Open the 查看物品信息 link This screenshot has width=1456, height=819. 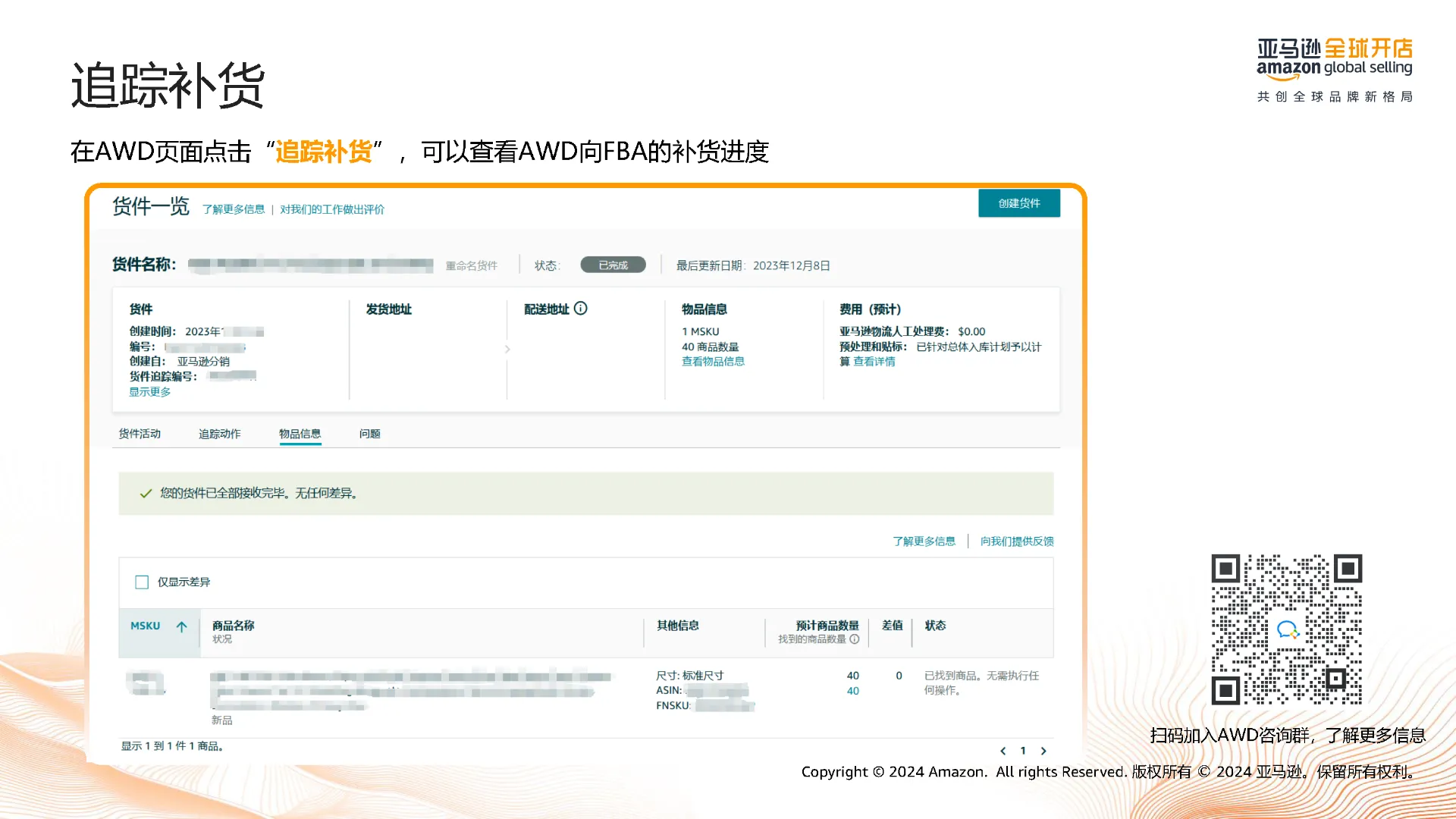pos(713,362)
